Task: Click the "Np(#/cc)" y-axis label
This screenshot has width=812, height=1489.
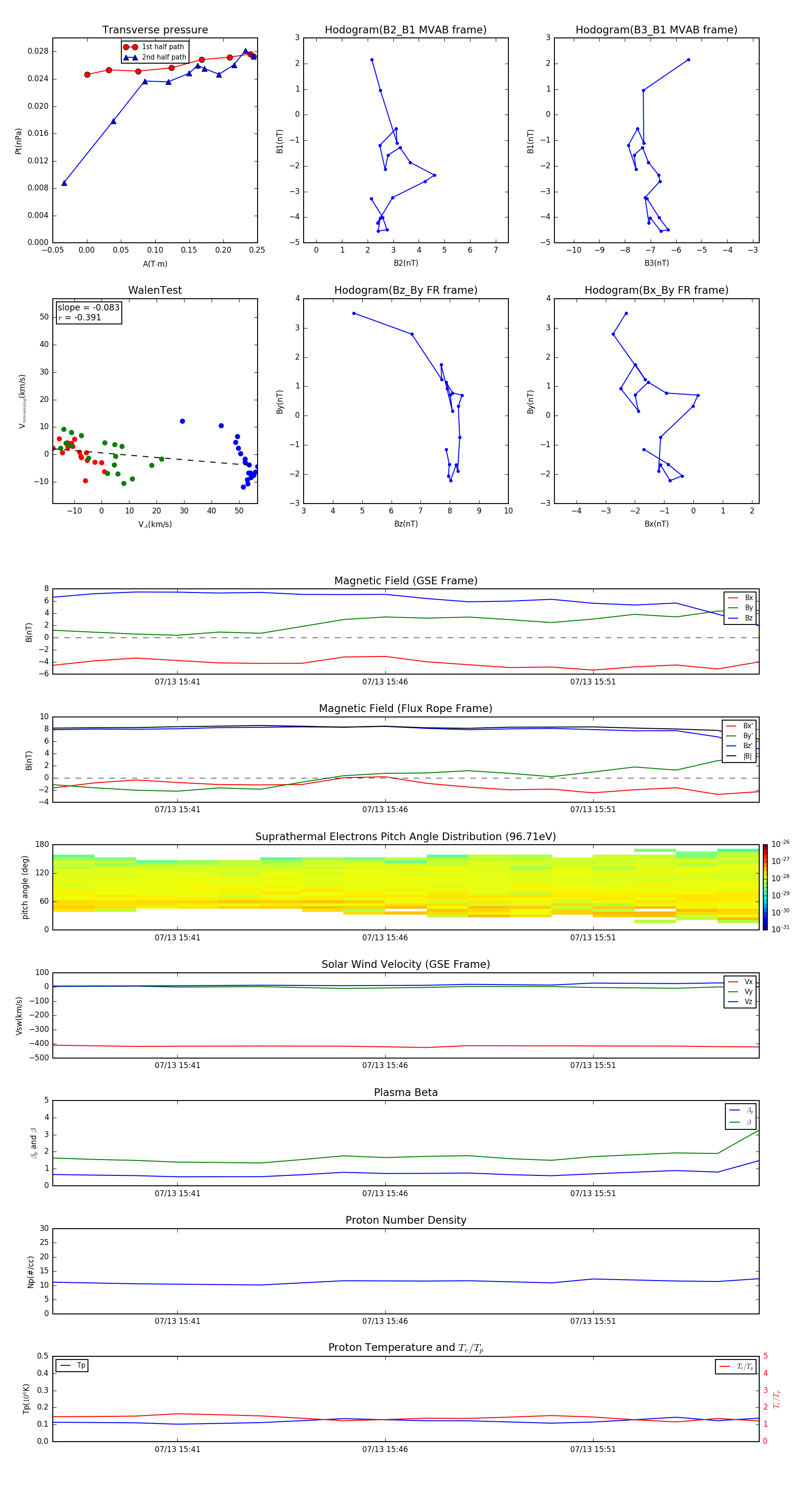Action: [x=31, y=1272]
